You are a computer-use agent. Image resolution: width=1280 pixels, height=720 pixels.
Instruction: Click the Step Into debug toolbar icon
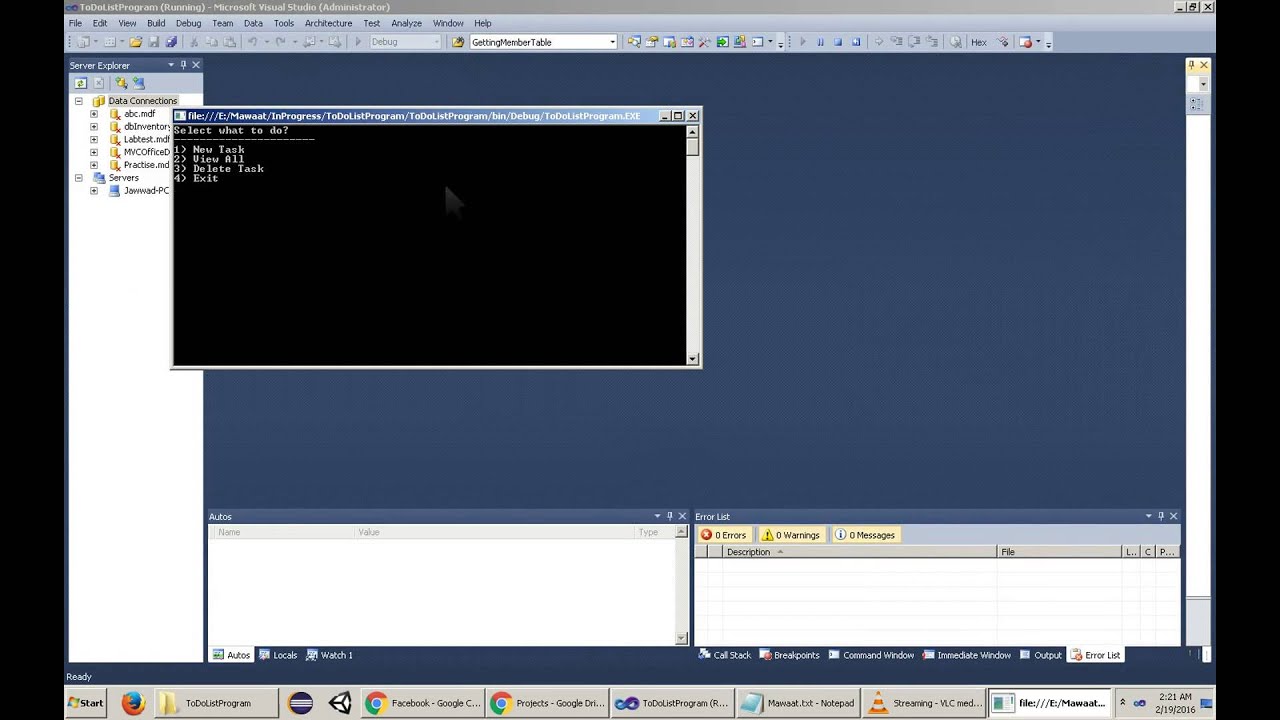click(896, 42)
